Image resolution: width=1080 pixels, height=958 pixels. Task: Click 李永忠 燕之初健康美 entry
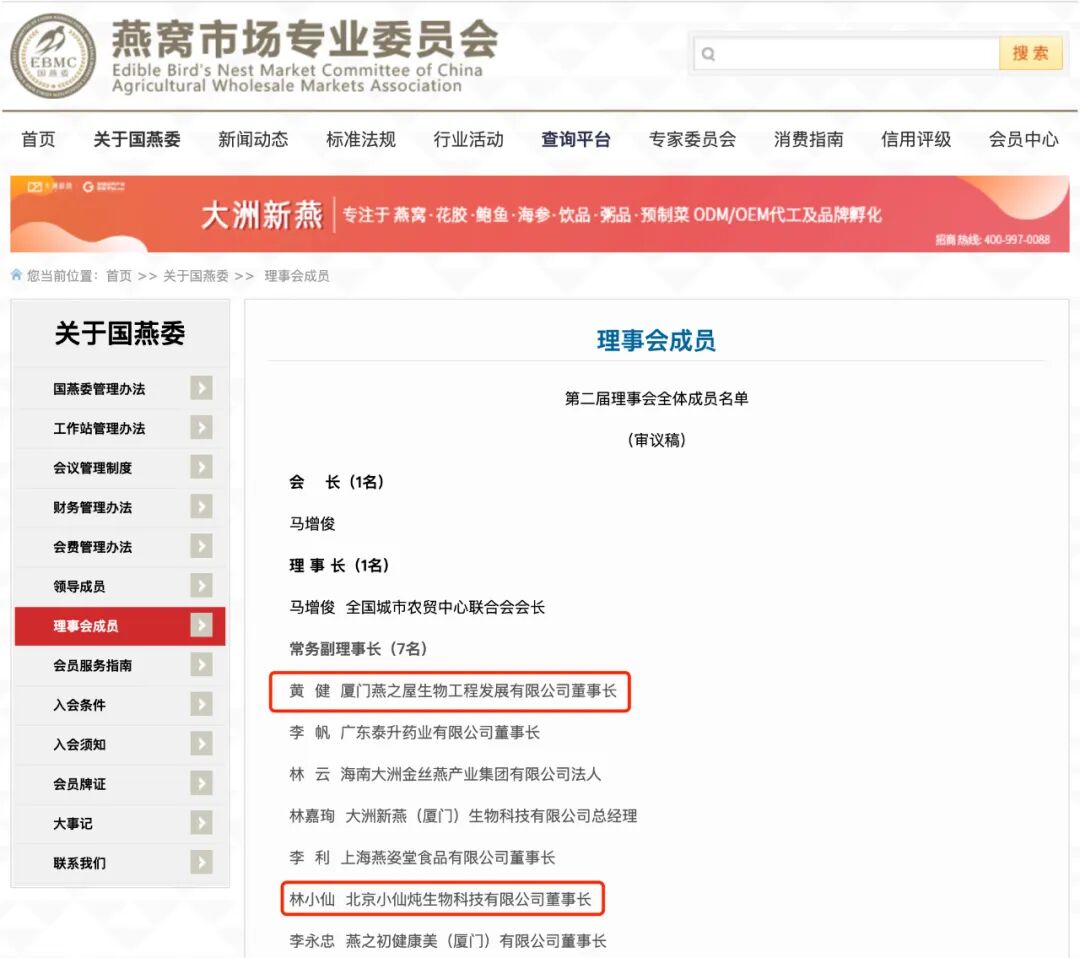448,941
